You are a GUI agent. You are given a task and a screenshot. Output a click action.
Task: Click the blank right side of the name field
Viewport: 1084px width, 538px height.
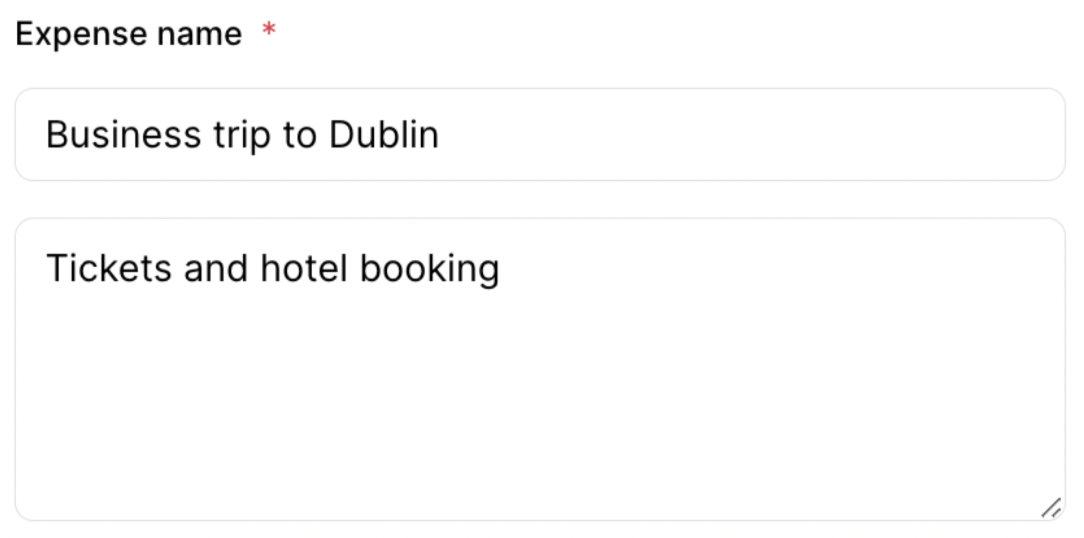pyautogui.click(x=800, y=135)
